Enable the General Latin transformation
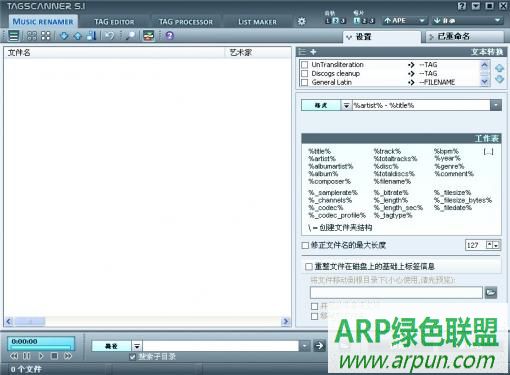510x375 pixels. click(304, 82)
